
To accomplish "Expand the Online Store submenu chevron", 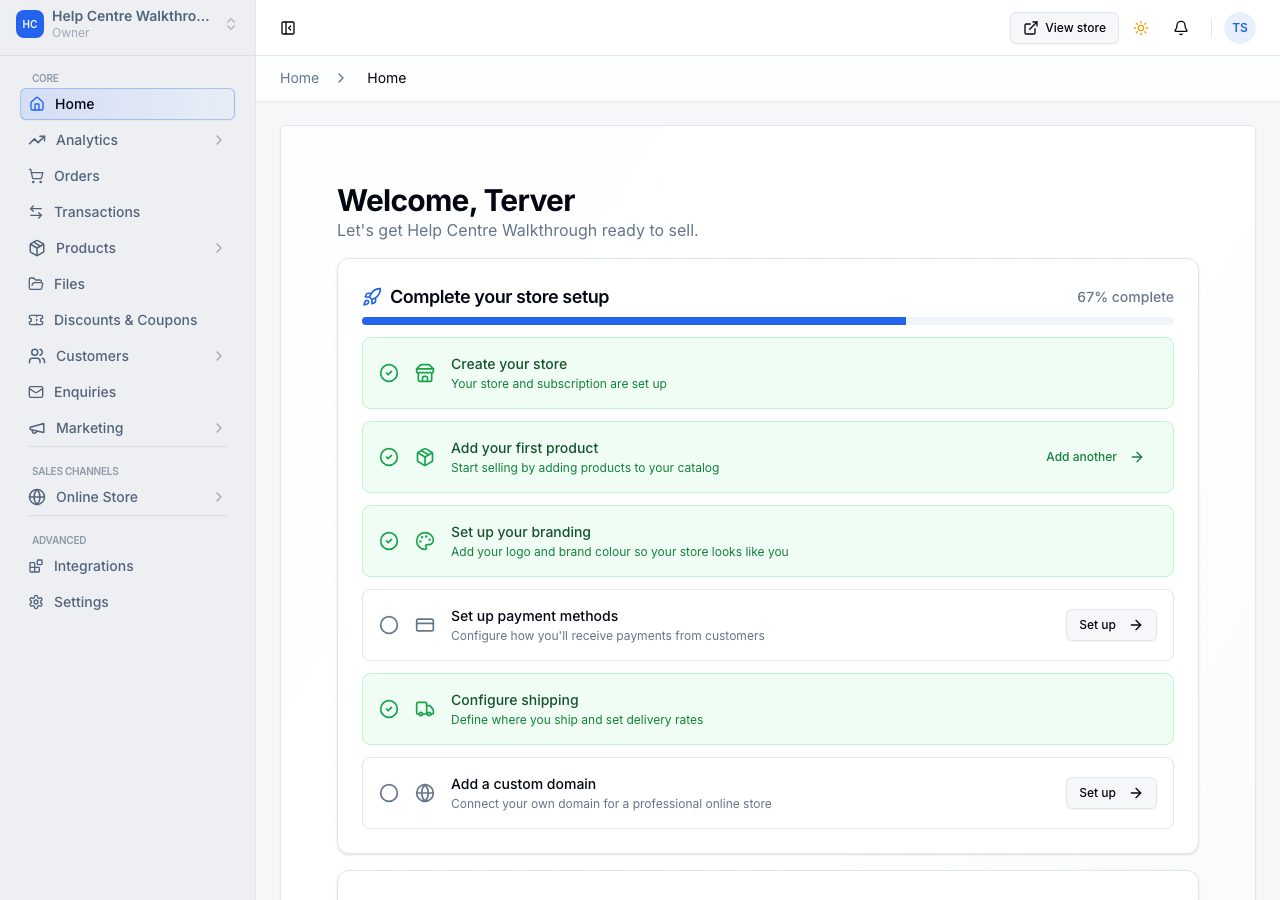I will point(218,497).
